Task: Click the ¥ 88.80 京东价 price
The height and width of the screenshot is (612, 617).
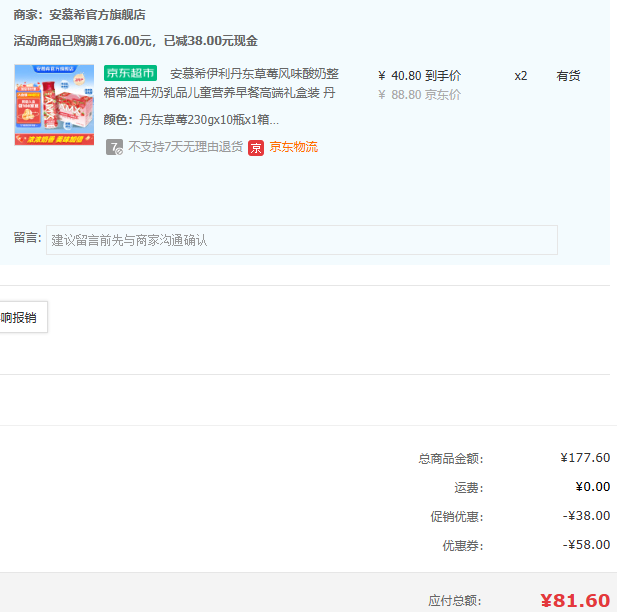Action: [419, 95]
